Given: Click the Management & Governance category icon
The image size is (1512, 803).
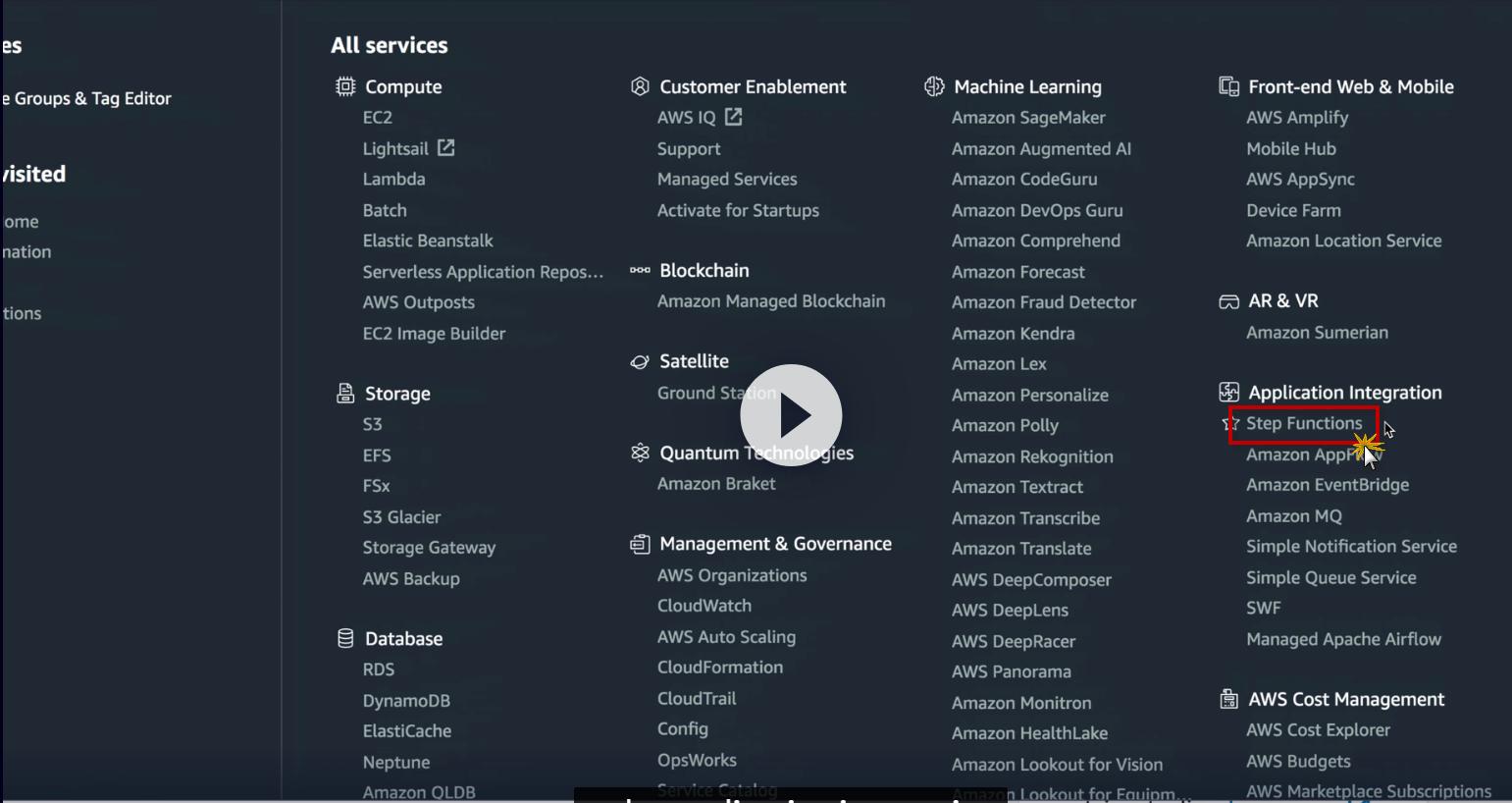Looking at the screenshot, I should click(x=640, y=544).
